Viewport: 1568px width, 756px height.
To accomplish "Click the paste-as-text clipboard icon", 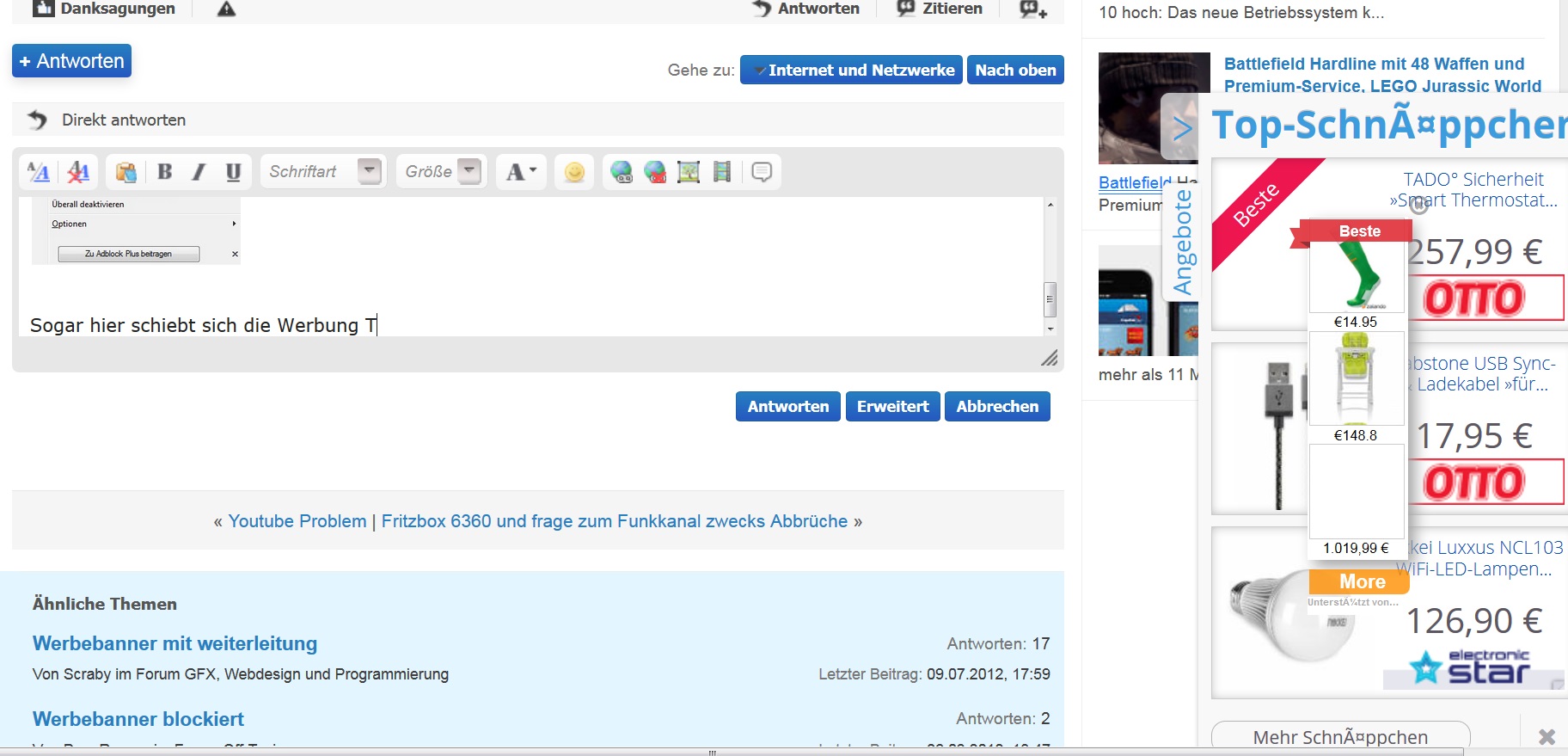I will coord(126,172).
